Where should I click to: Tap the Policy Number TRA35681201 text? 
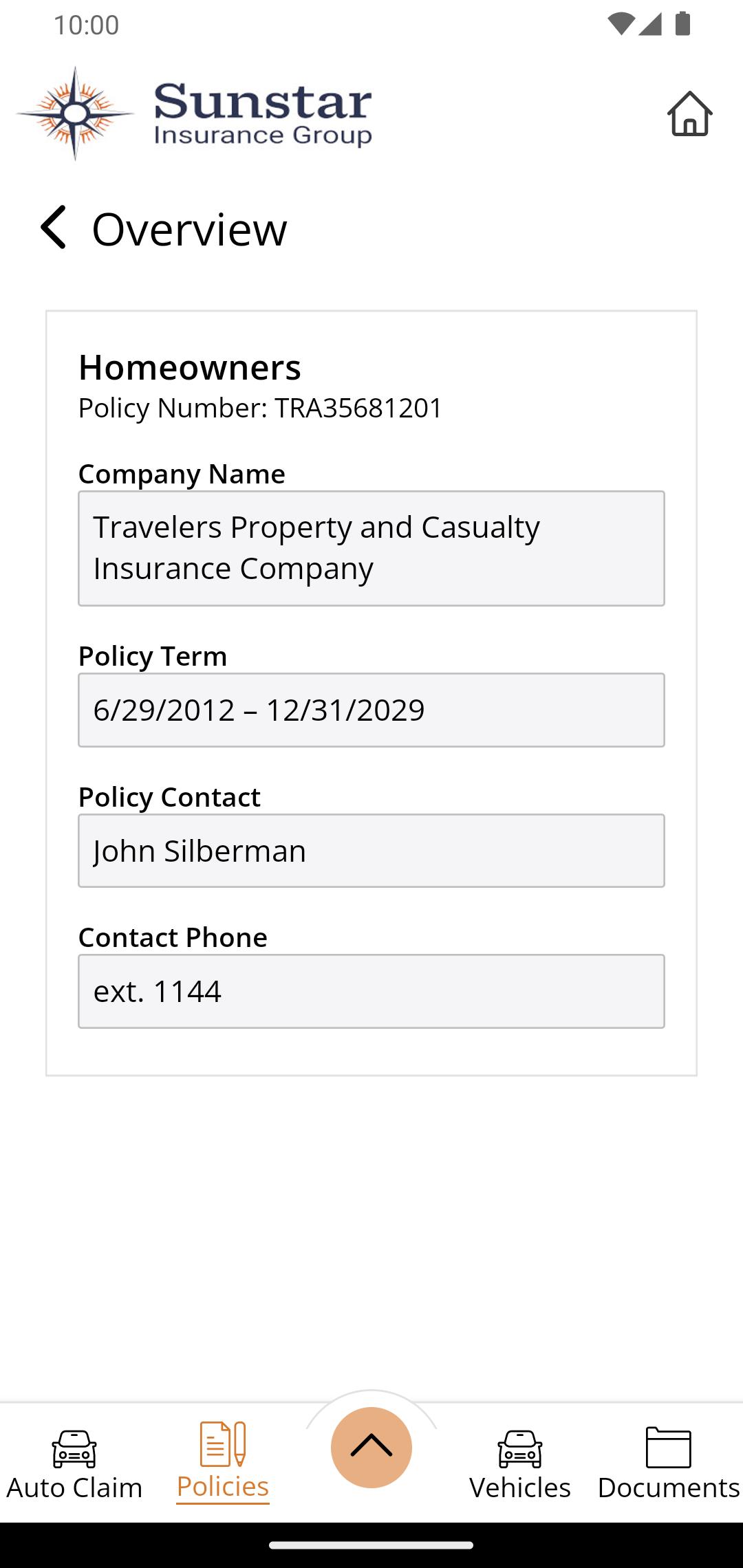[x=260, y=408]
